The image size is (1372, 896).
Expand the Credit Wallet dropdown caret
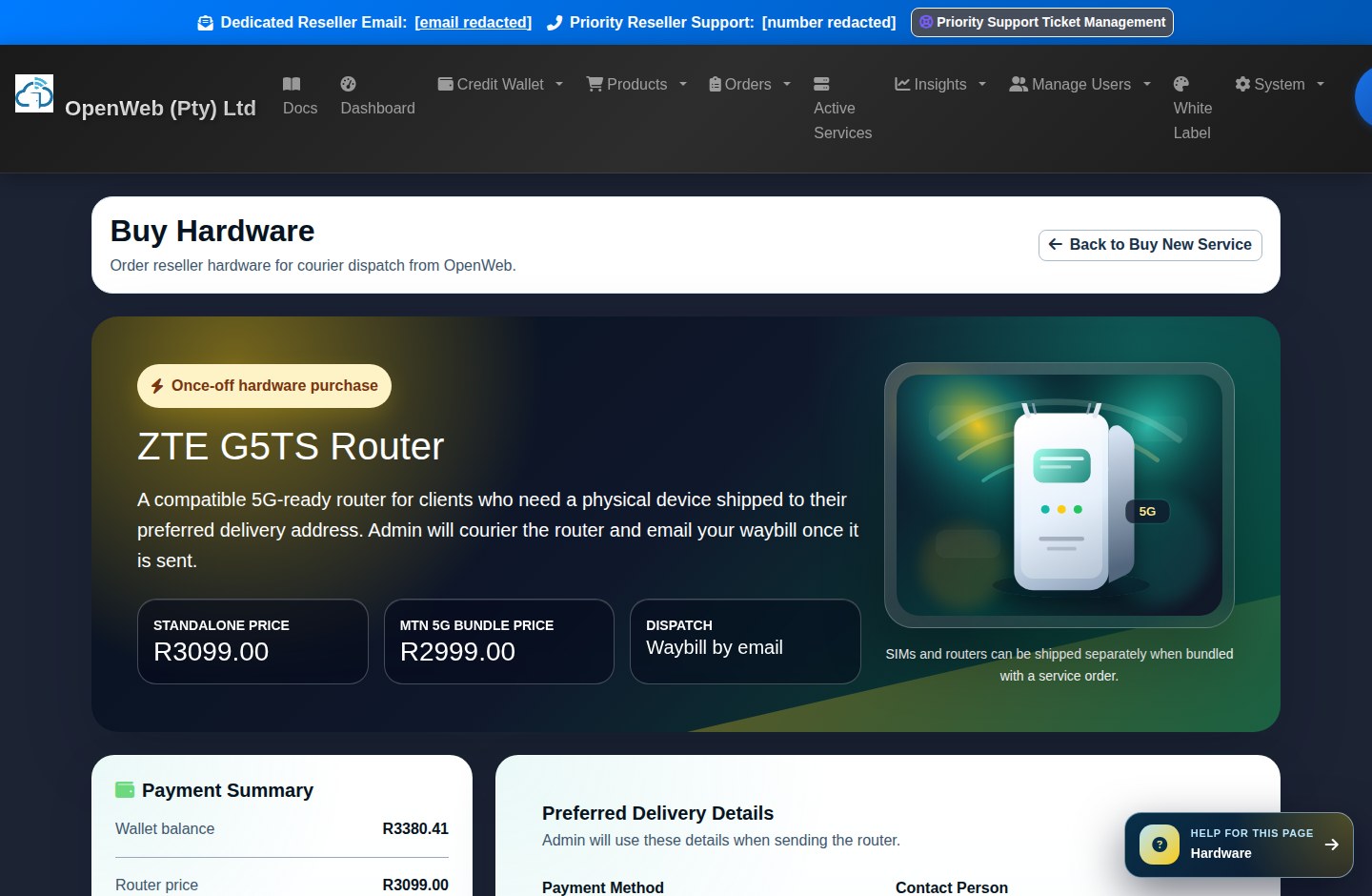[x=559, y=84]
